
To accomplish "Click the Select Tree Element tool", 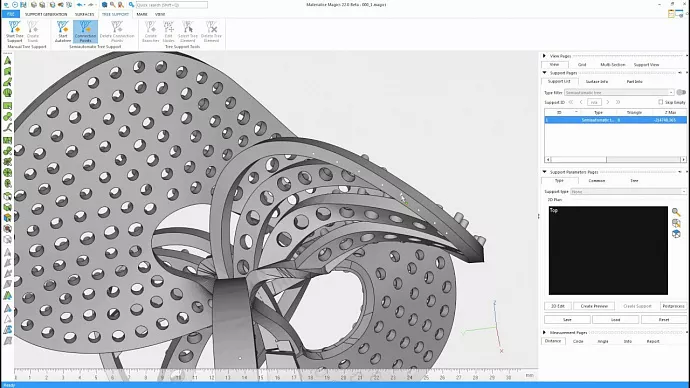I will click(x=188, y=31).
